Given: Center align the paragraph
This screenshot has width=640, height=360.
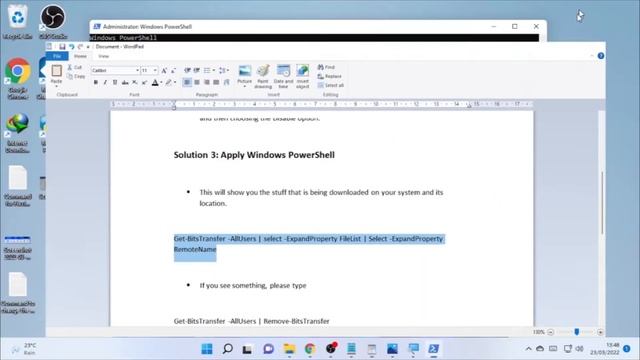Looking at the screenshot, I should pos(197,82).
